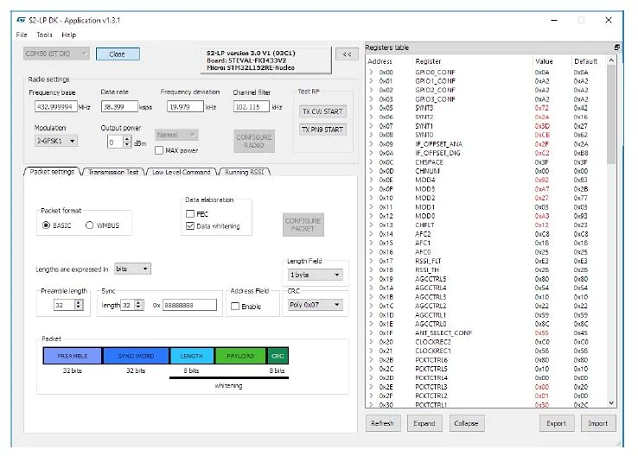Enable the Address Field checkbox

coord(235,306)
